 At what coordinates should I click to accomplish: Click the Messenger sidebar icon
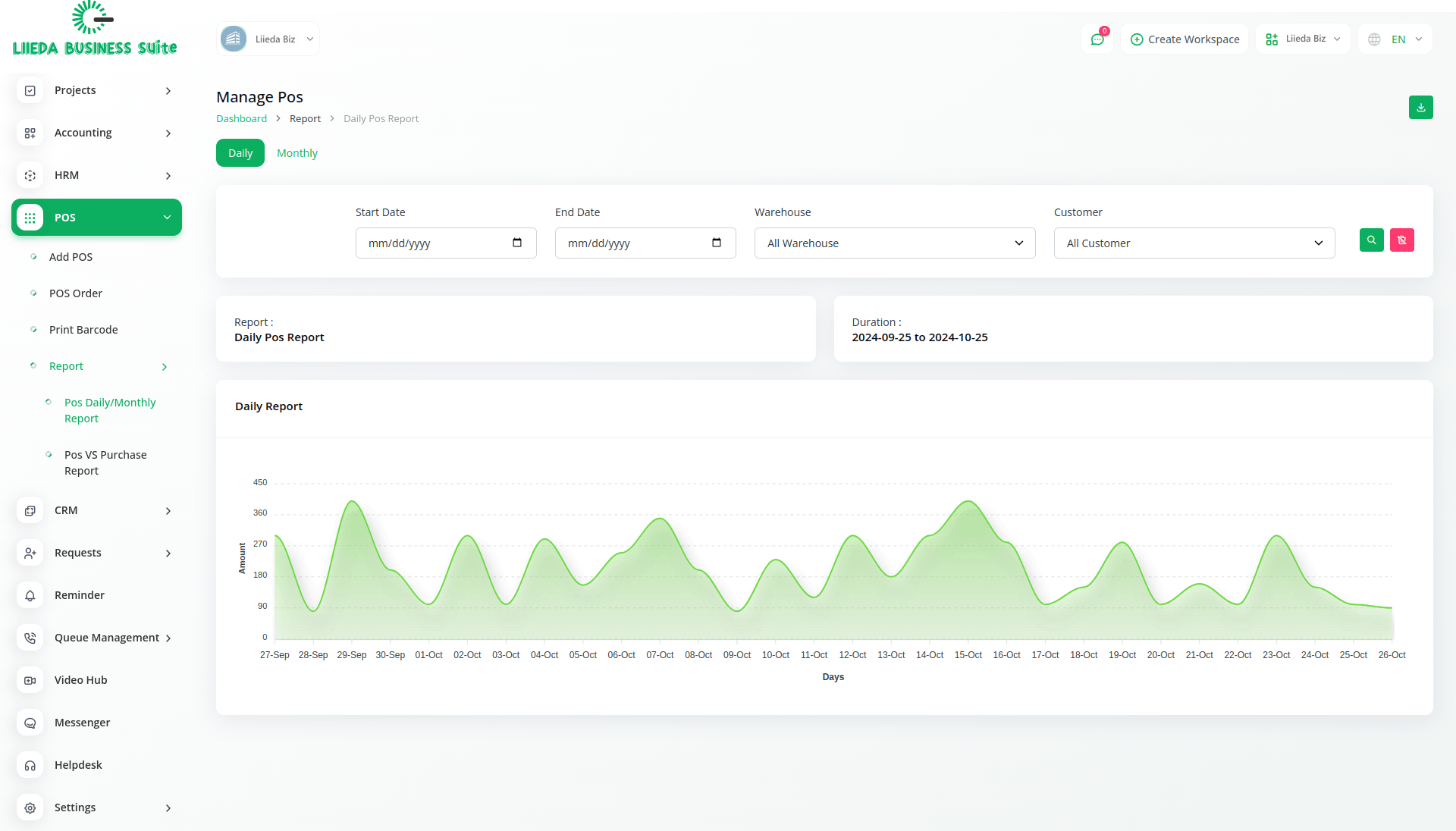tap(30, 723)
